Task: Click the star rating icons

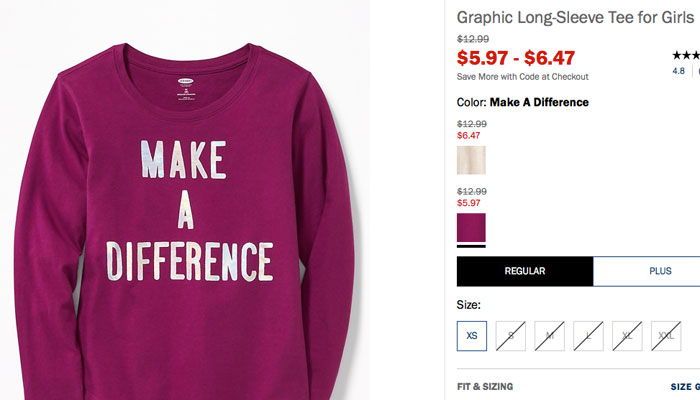Action: pos(685,54)
